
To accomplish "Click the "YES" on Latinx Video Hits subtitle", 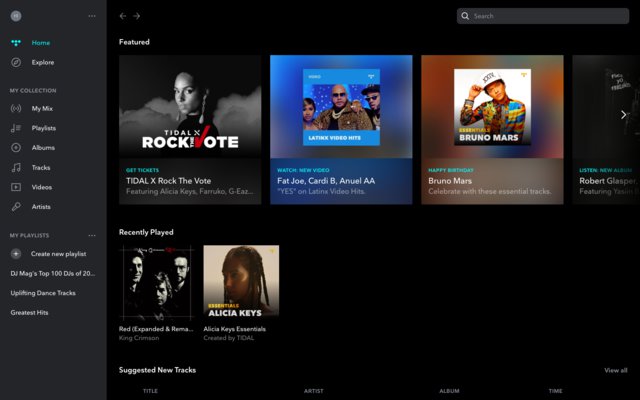I will [321, 191].
